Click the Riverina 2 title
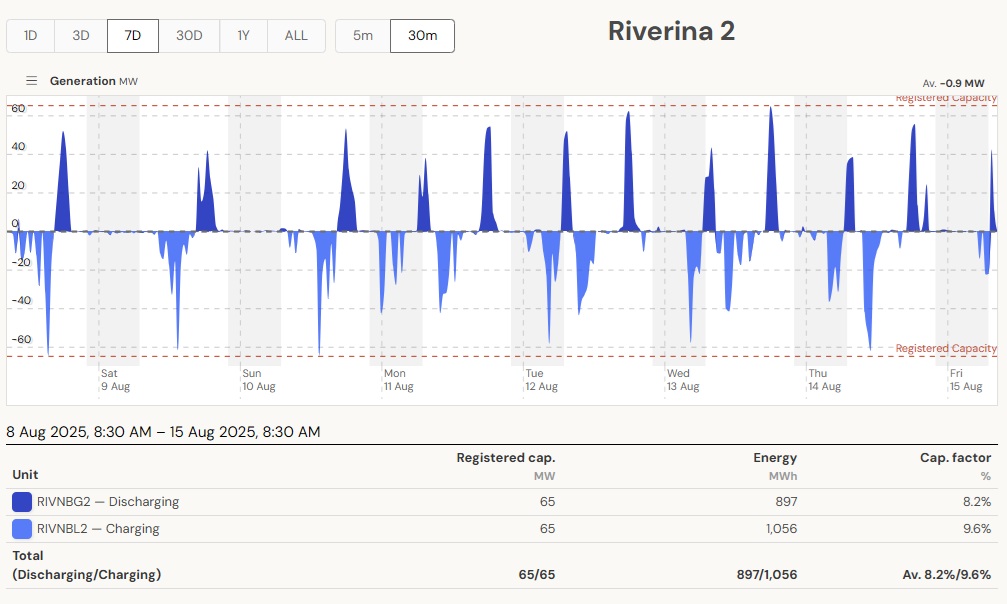1007x604 pixels. (671, 31)
